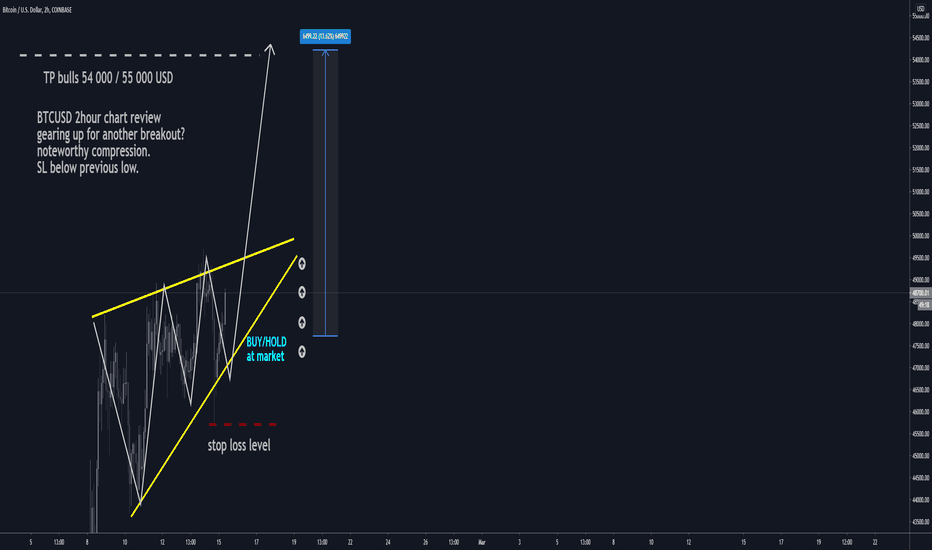The height and width of the screenshot is (550, 932).
Task: Click the 'Mar' label on the time axis
Action: coord(482,542)
